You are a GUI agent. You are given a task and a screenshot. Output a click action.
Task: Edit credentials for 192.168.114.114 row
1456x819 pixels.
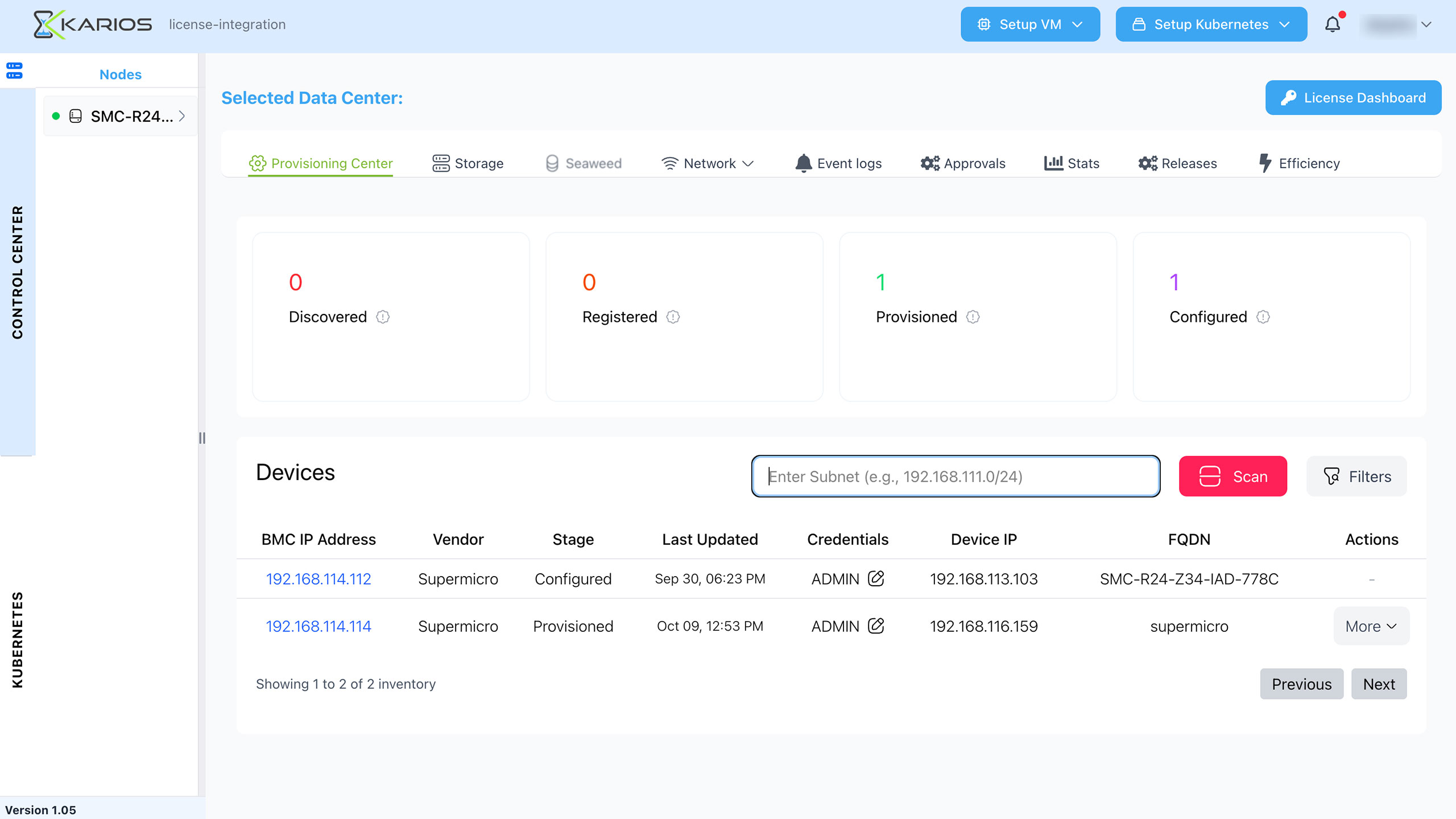click(x=876, y=626)
